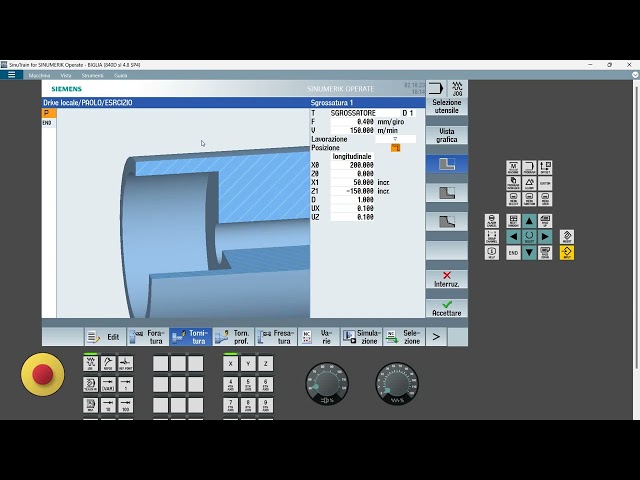This screenshot has width=640, height=480.
Task: Select the VAR increment key
Action: coord(108,384)
